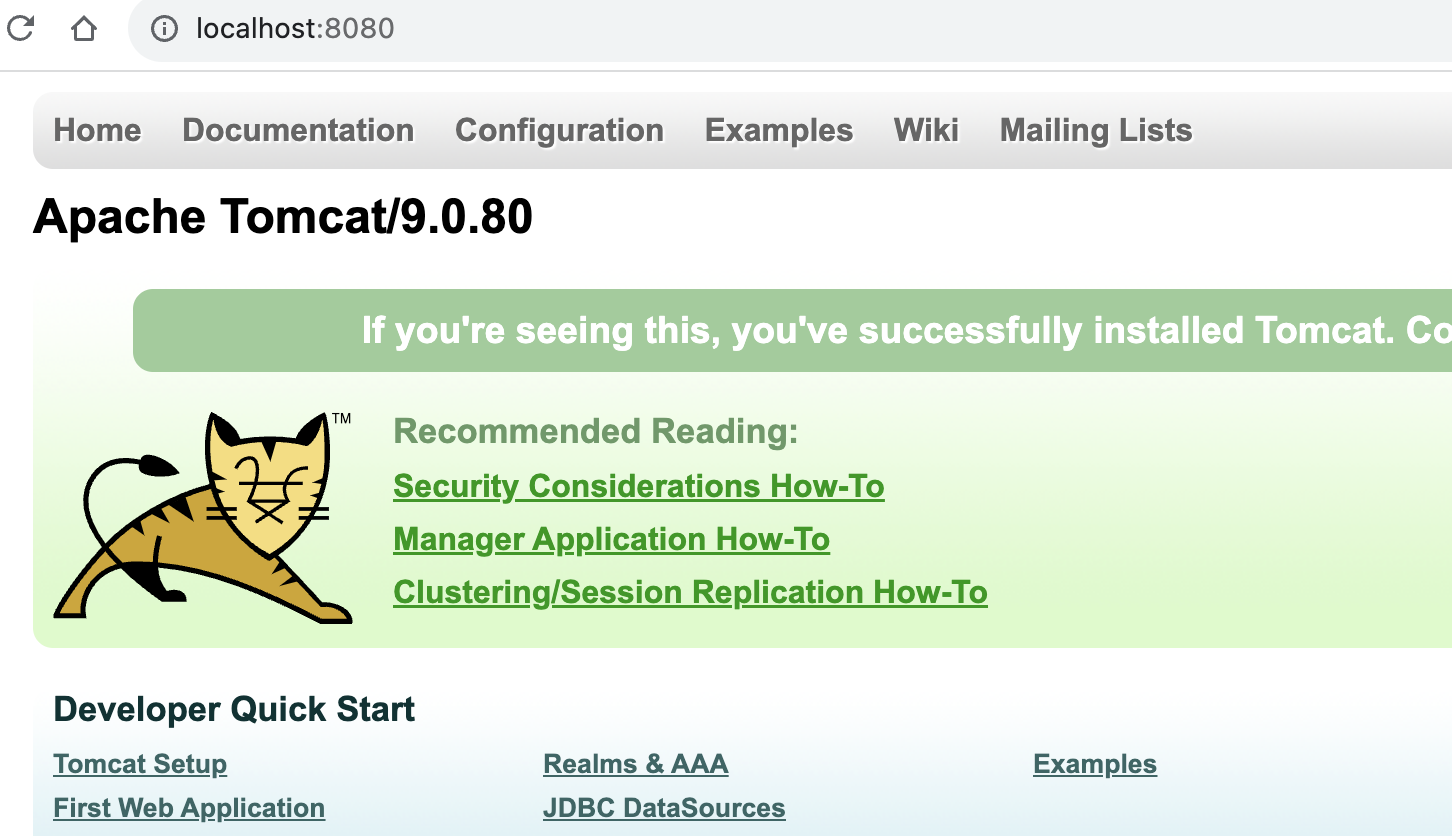Go to the browser home page icon
This screenshot has height=836, width=1452.
[x=84, y=28]
